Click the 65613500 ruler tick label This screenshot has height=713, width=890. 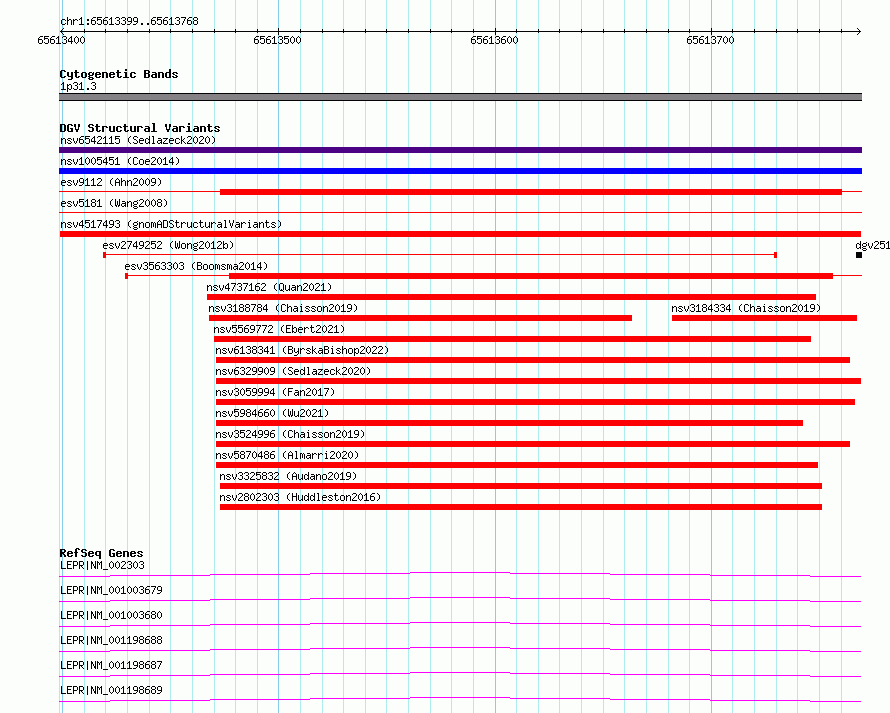278,40
